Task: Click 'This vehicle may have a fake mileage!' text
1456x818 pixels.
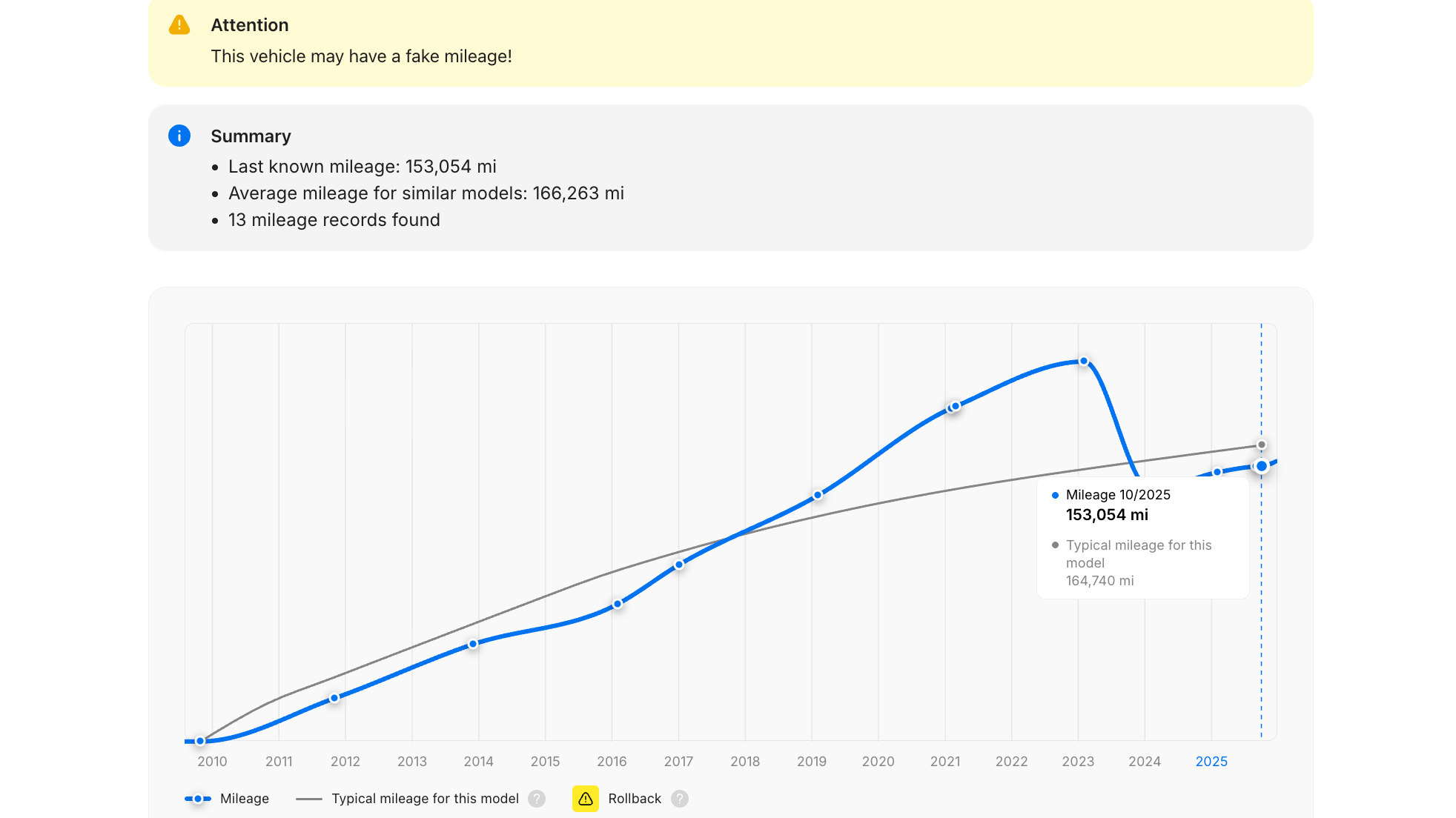Action: [x=362, y=56]
